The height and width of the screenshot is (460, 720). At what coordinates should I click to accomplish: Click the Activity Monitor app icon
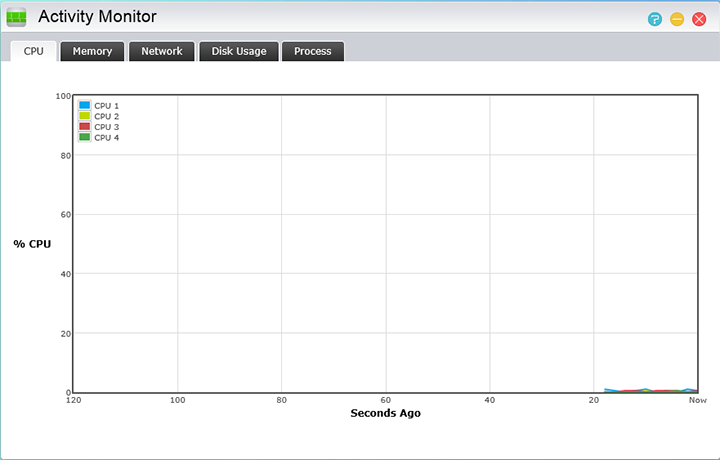(17, 17)
